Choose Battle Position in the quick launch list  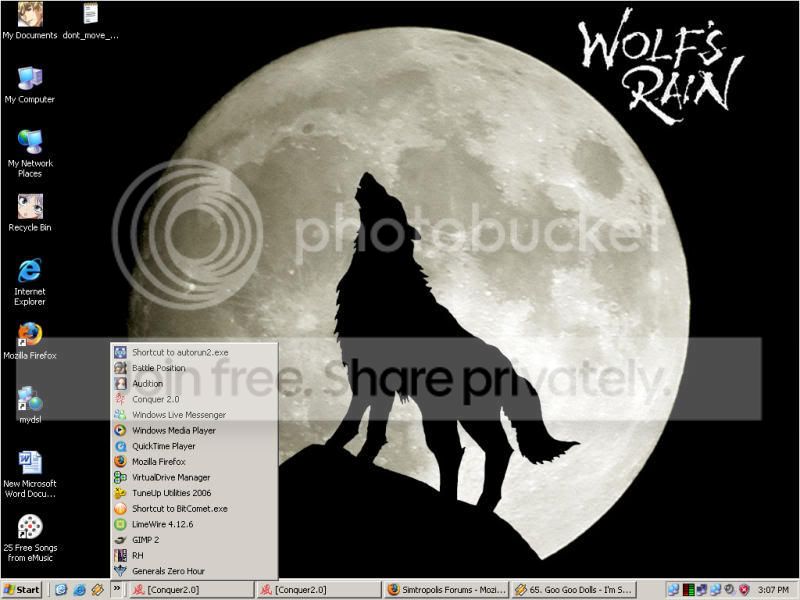[194, 368]
